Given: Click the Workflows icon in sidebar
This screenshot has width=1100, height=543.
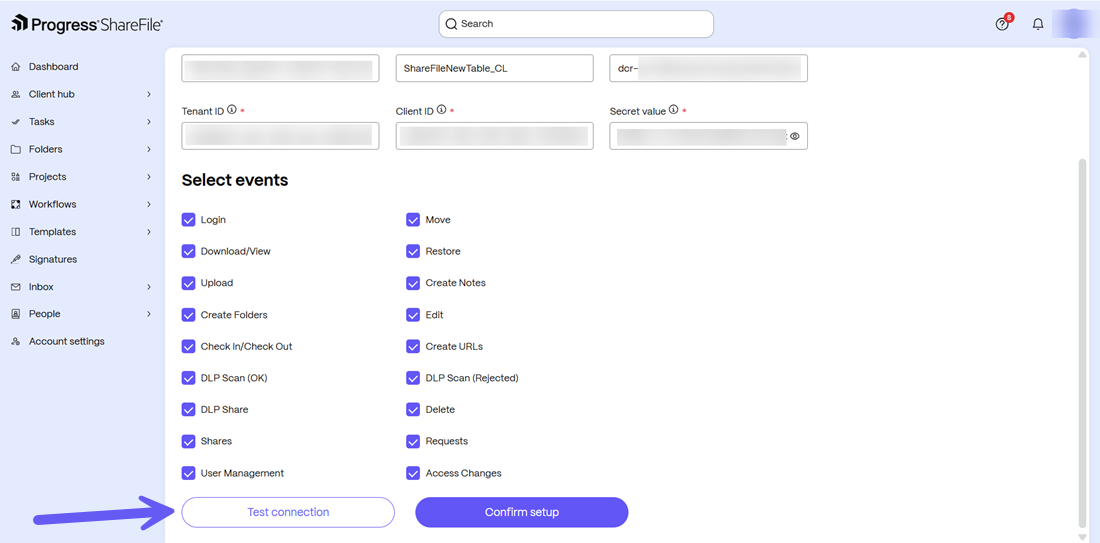Looking at the screenshot, I should (16, 204).
